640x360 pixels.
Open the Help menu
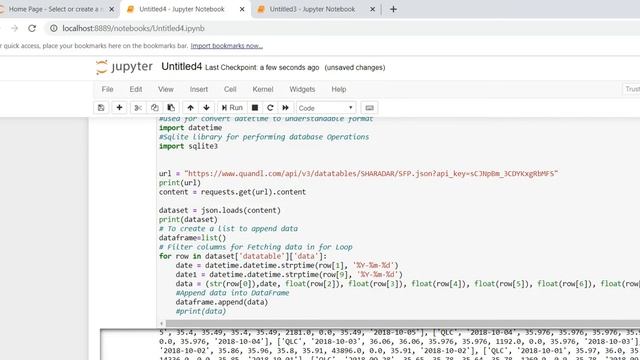[x=339, y=89]
